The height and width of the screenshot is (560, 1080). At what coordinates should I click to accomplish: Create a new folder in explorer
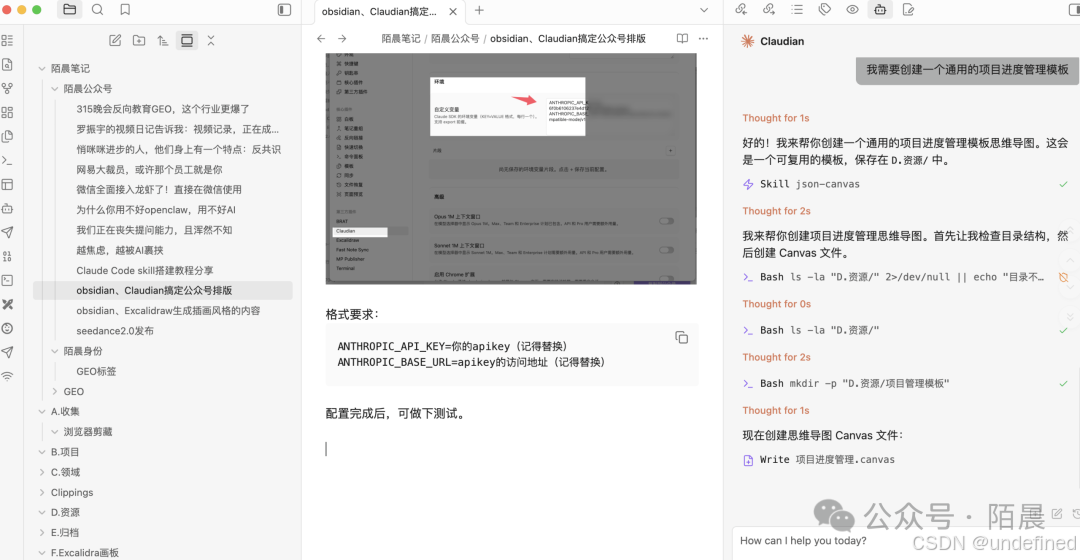point(139,41)
